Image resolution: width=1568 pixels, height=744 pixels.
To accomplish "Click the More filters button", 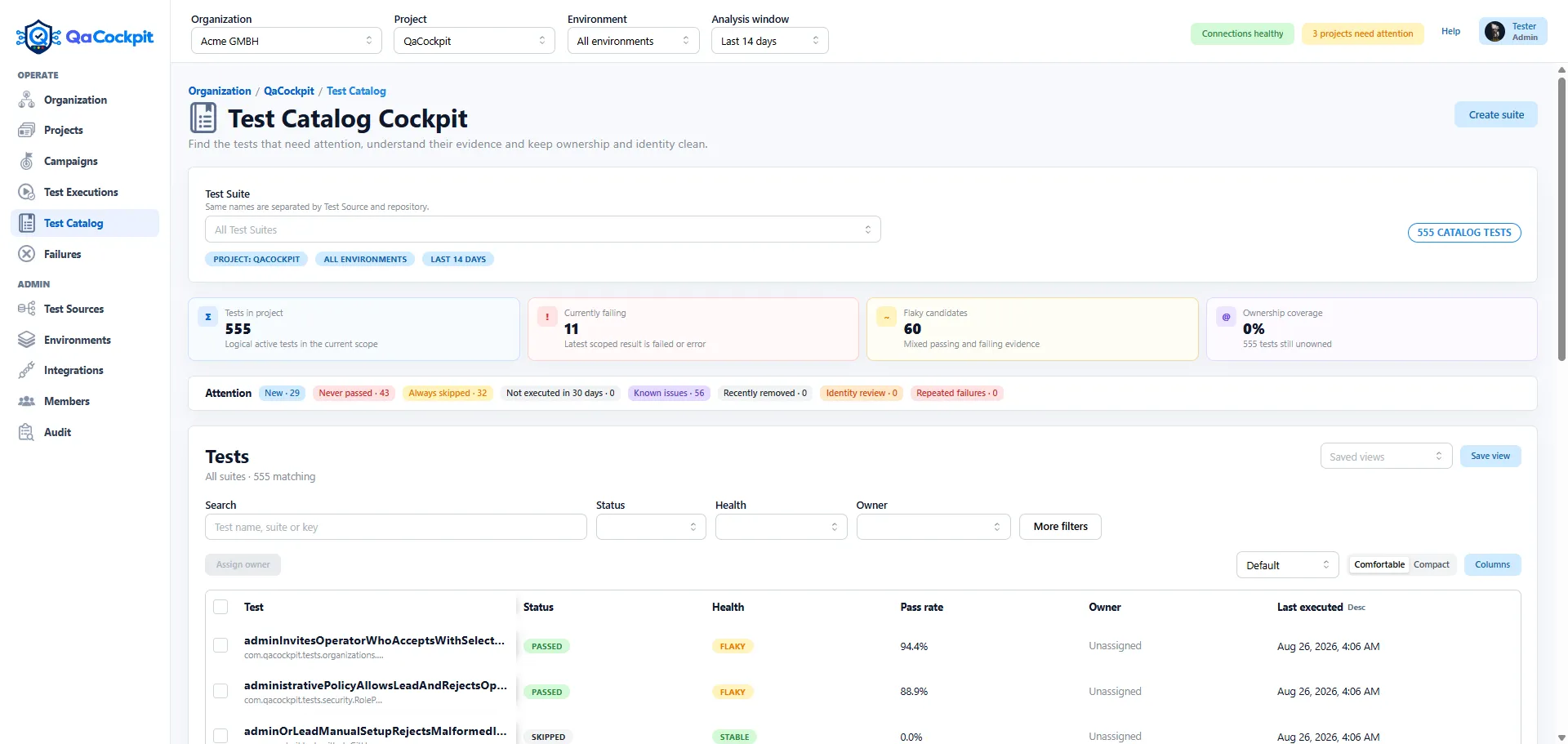I will tap(1060, 527).
